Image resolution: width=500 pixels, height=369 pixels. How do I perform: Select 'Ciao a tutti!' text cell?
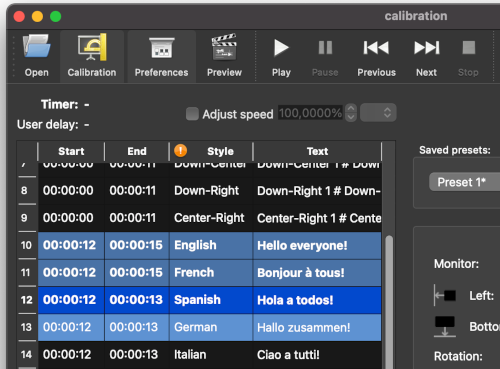point(317,355)
